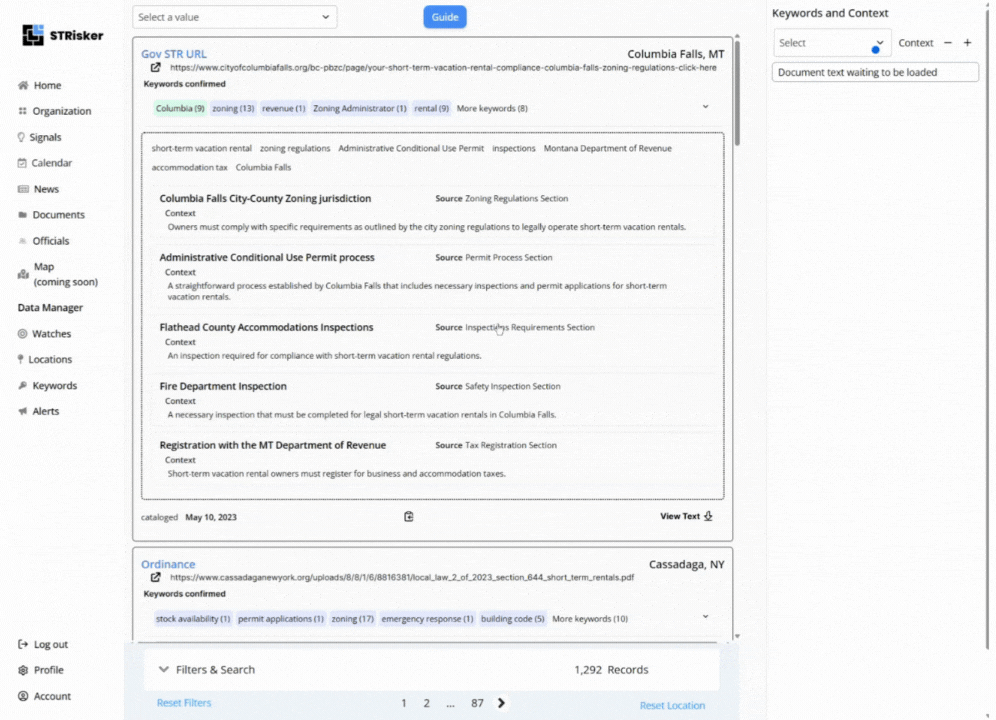Click 'Administrative Conditional Use Permit process' heading

point(267,257)
